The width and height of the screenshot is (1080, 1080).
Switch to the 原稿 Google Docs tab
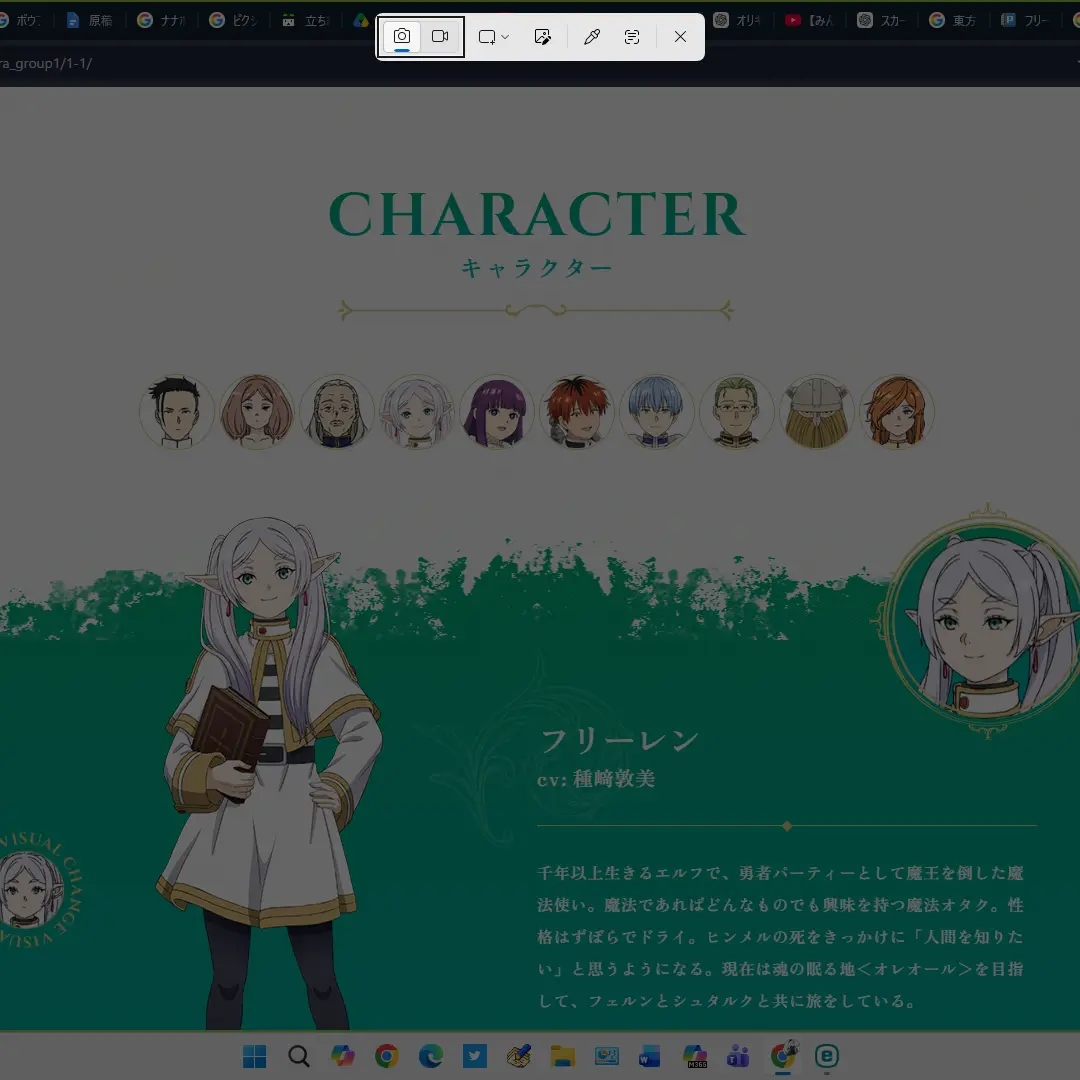(90, 20)
